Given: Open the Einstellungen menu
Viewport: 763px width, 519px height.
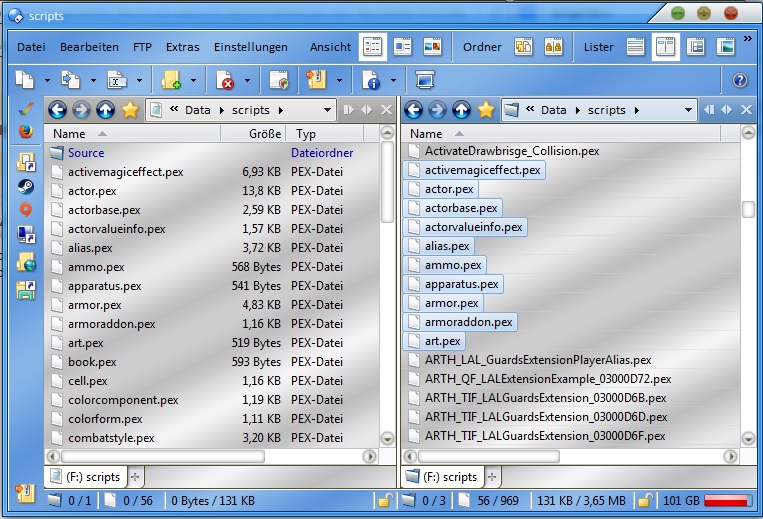Looking at the screenshot, I should [x=250, y=47].
